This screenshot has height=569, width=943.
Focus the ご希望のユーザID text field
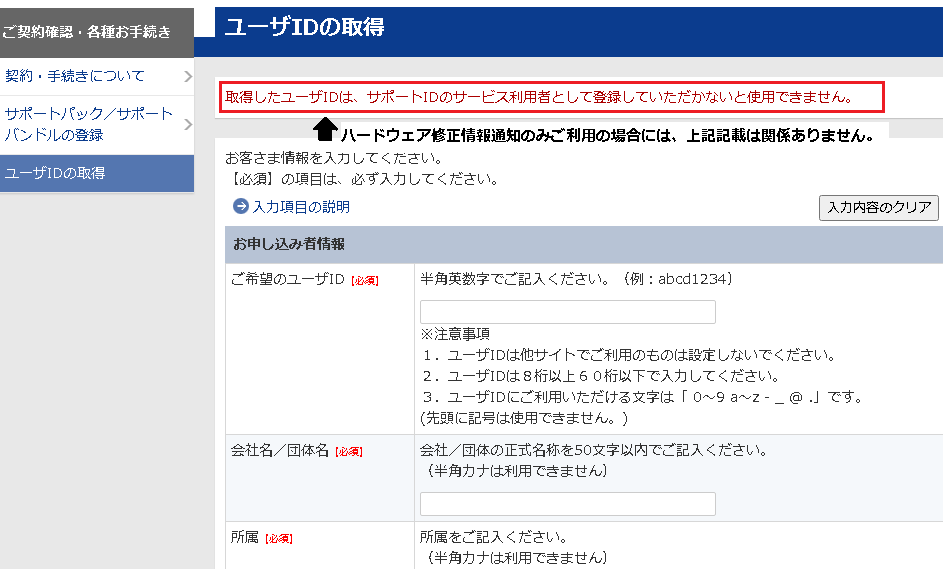(x=567, y=312)
